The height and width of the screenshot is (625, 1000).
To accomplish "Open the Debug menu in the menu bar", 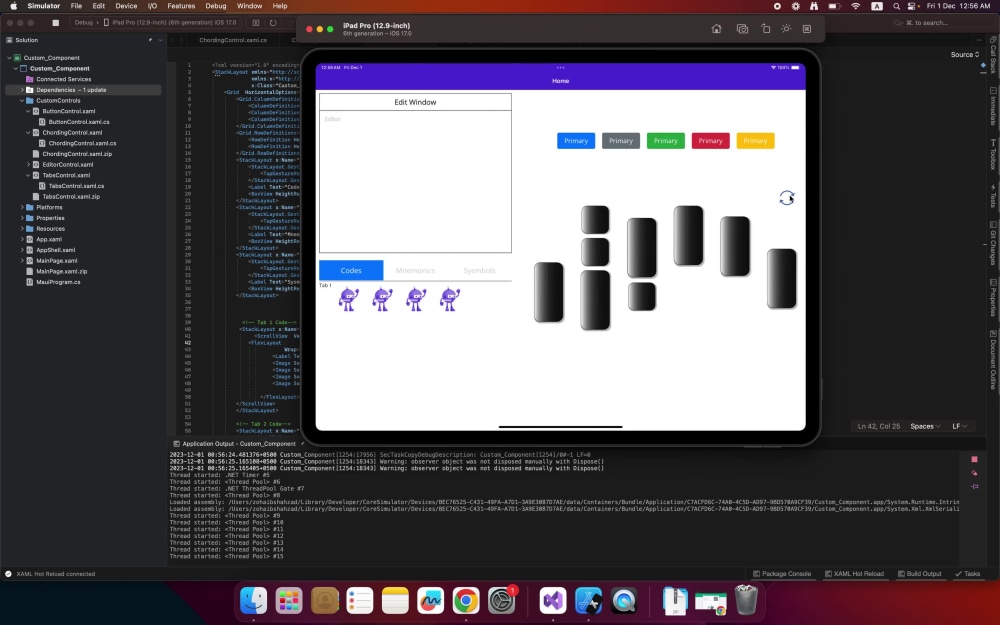I will 218,6.
